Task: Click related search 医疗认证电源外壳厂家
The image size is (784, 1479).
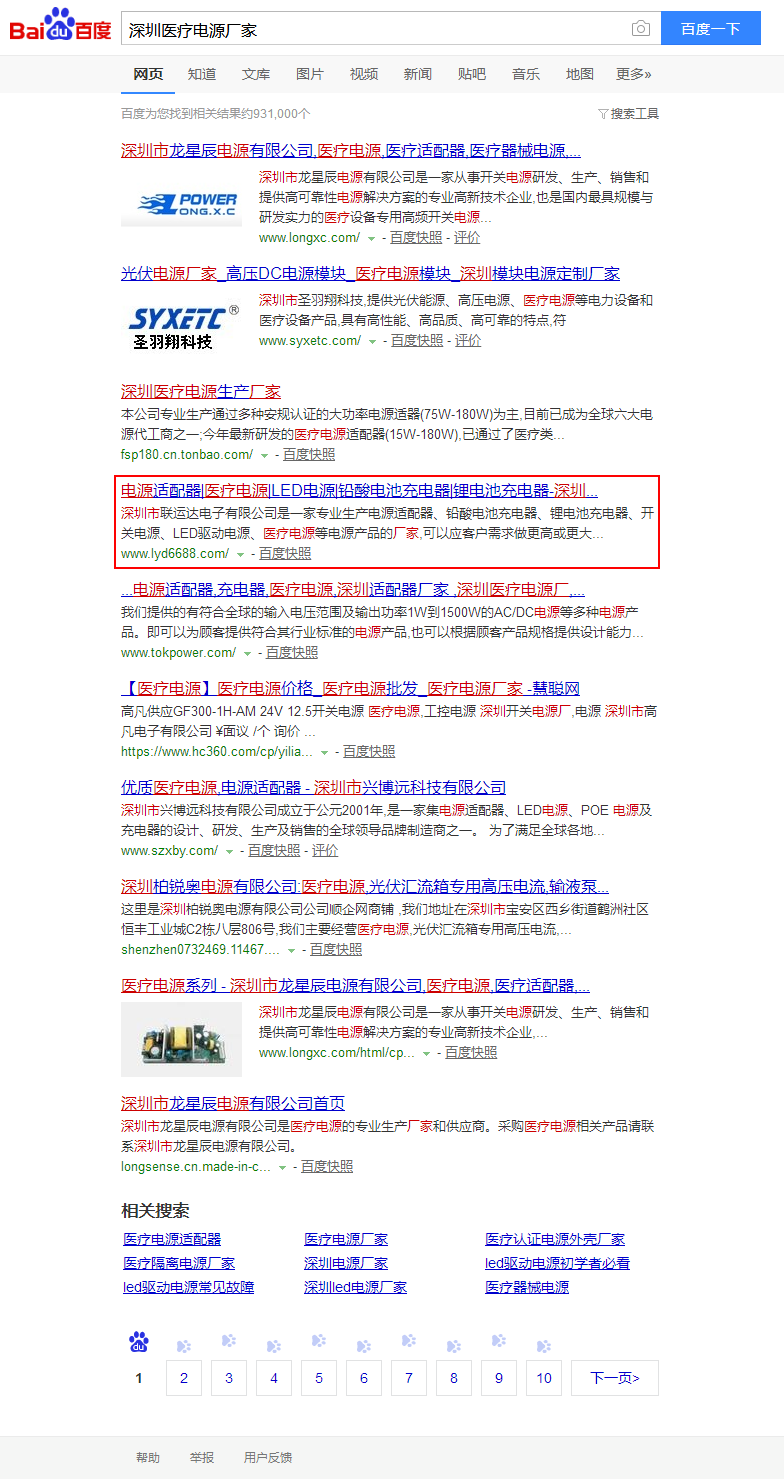Action: coord(555,1240)
